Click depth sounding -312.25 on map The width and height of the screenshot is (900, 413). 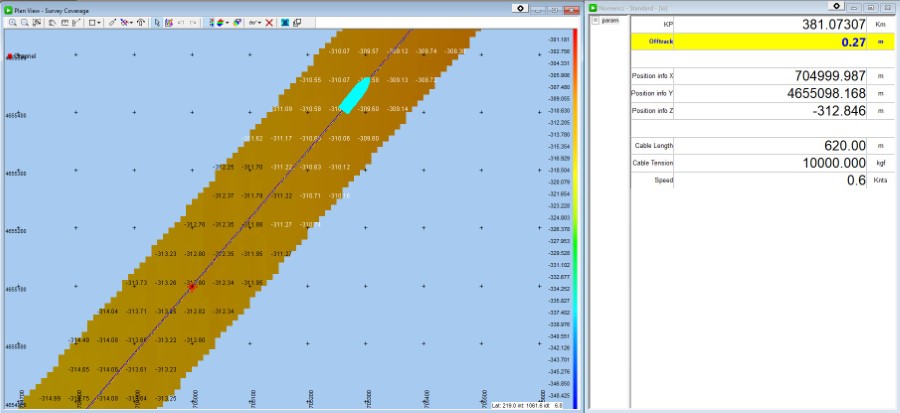[223, 167]
